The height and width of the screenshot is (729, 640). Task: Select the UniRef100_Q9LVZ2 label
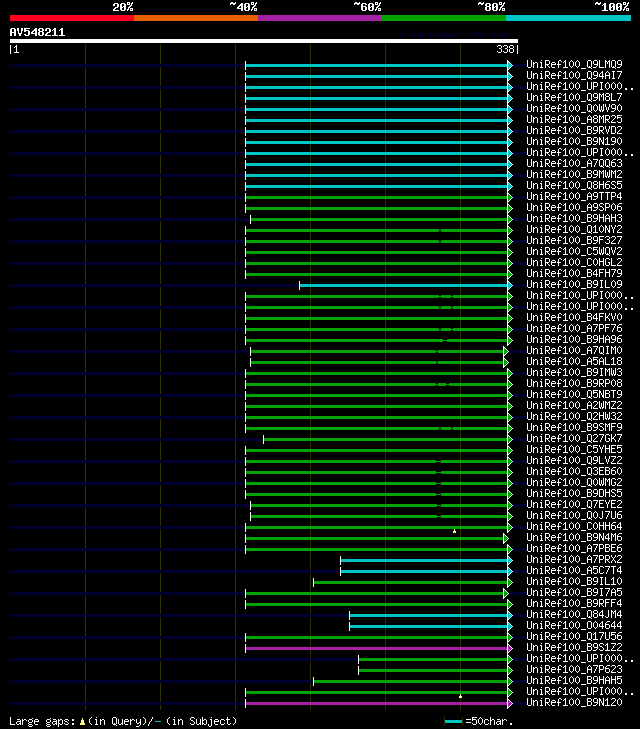pyautogui.click(x=574, y=460)
